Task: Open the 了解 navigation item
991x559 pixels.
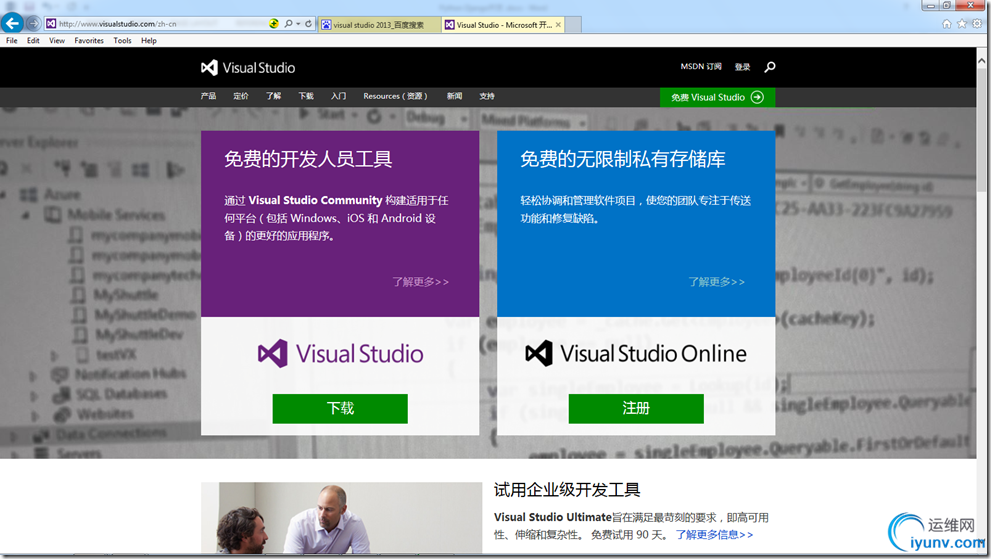Action: pyautogui.click(x=273, y=96)
